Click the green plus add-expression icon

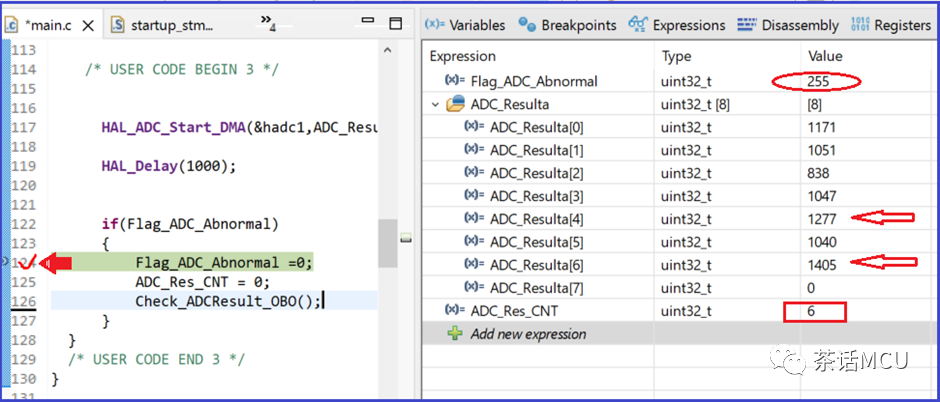click(455, 334)
